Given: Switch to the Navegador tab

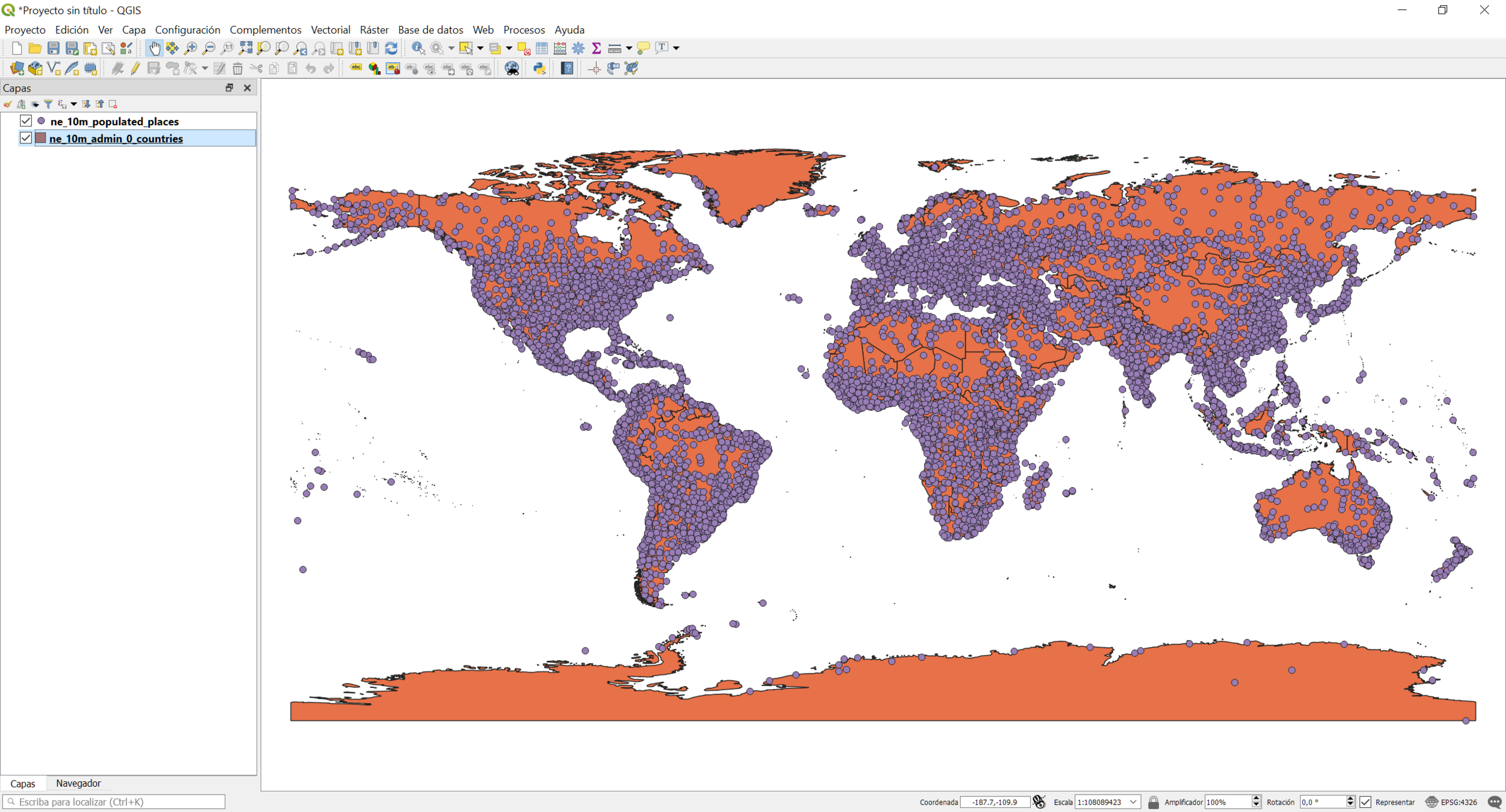Looking at the screenshot, I should coord(78,783).
